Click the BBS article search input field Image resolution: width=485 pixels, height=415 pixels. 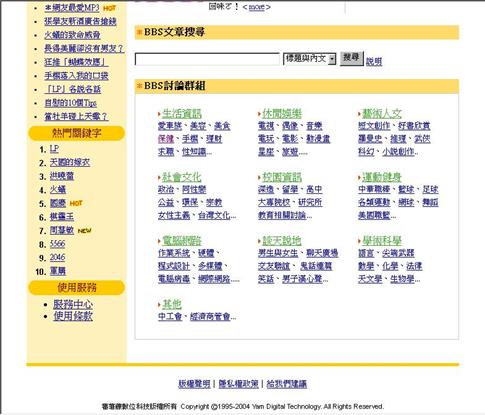pyautogui.click(x=207, y=59)
